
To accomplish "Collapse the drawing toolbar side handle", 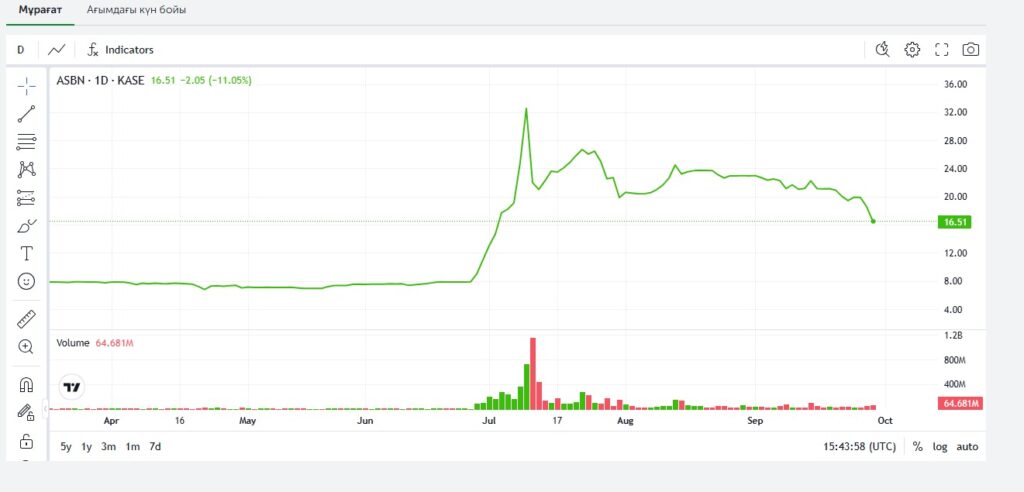I will click(x=45, y=409).
